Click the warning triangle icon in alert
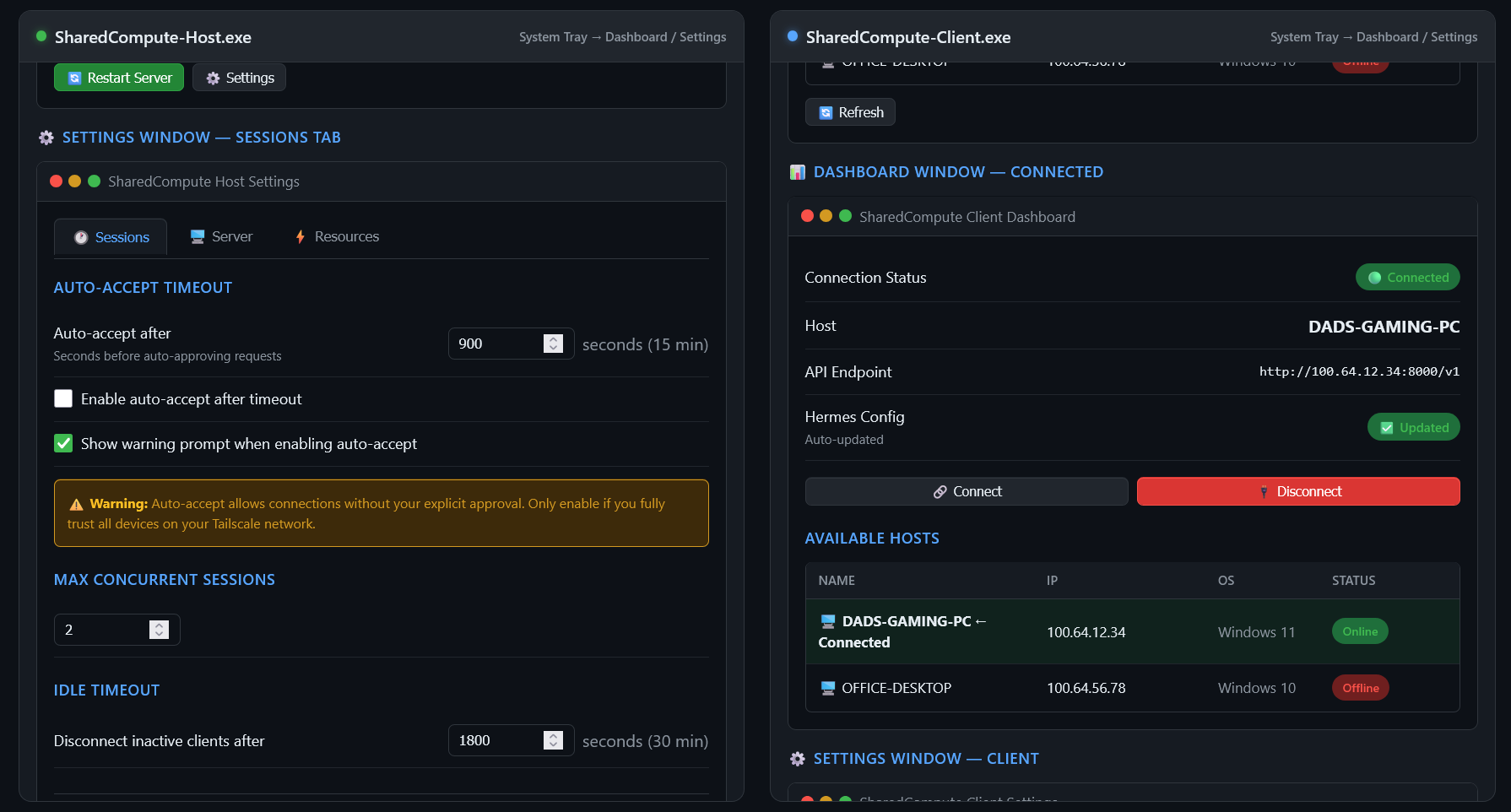The image size is (1511, 812). pyautogui.click(x=76, y=504)
